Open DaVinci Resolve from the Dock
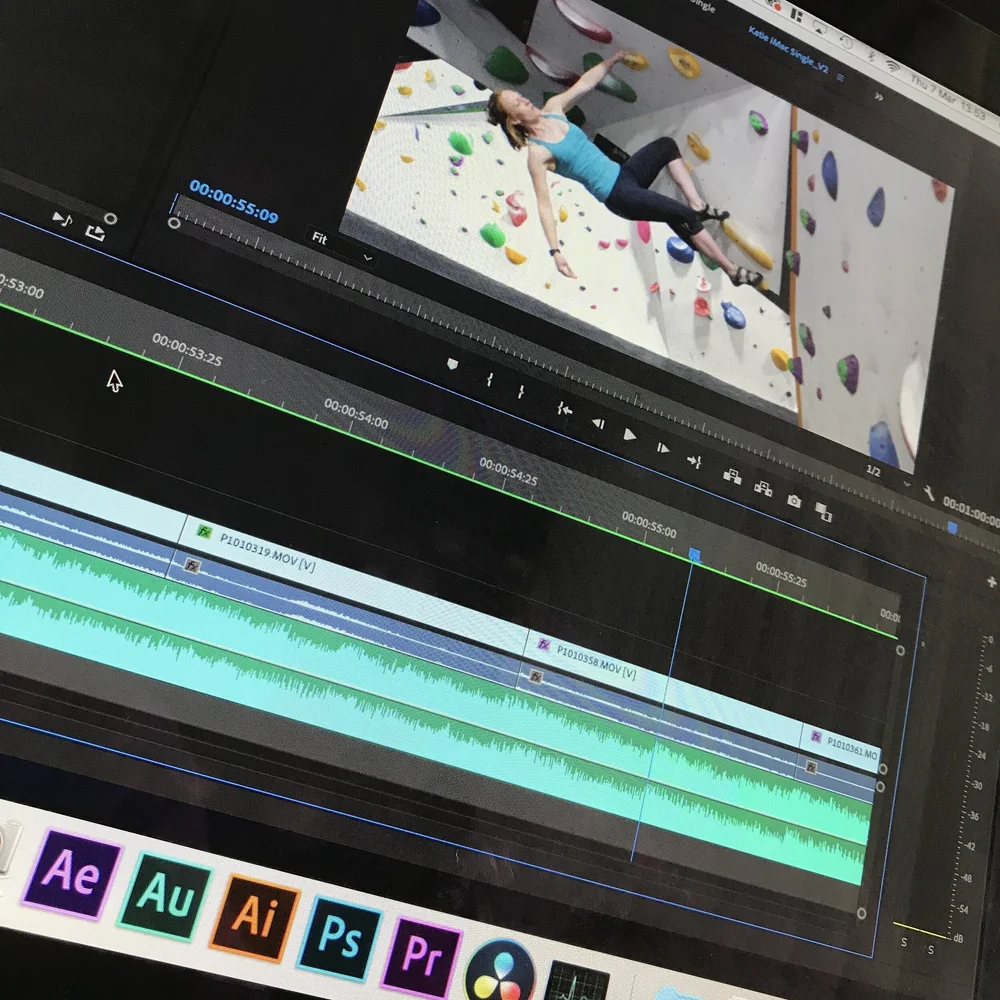This screenshot has height=1000, width=1000. 500,971
